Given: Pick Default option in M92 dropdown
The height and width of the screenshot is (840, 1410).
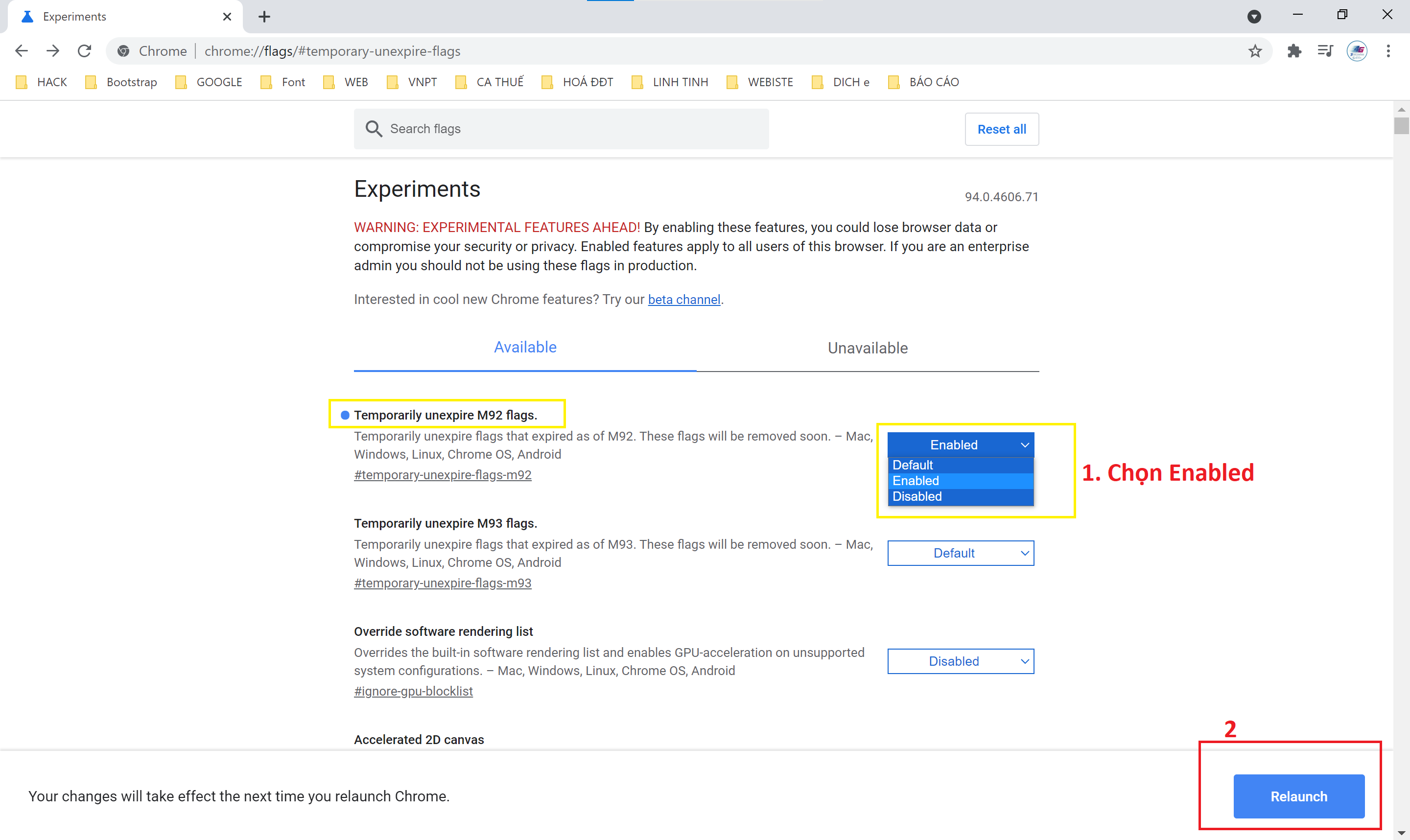Looking at the screenshot, I should point(960,465).
